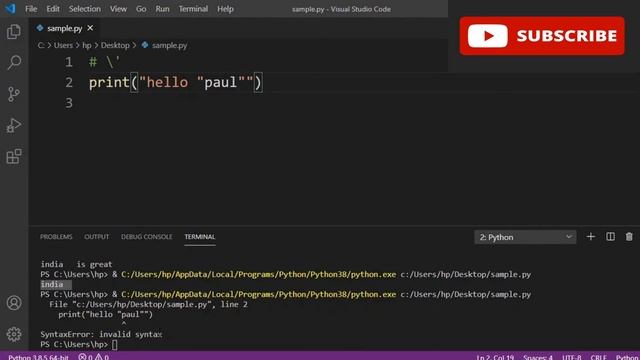The height and width of the screenshot is (360, 640).
Task: Switch to the Problems panel tab
Action: (x=56, y=237)
